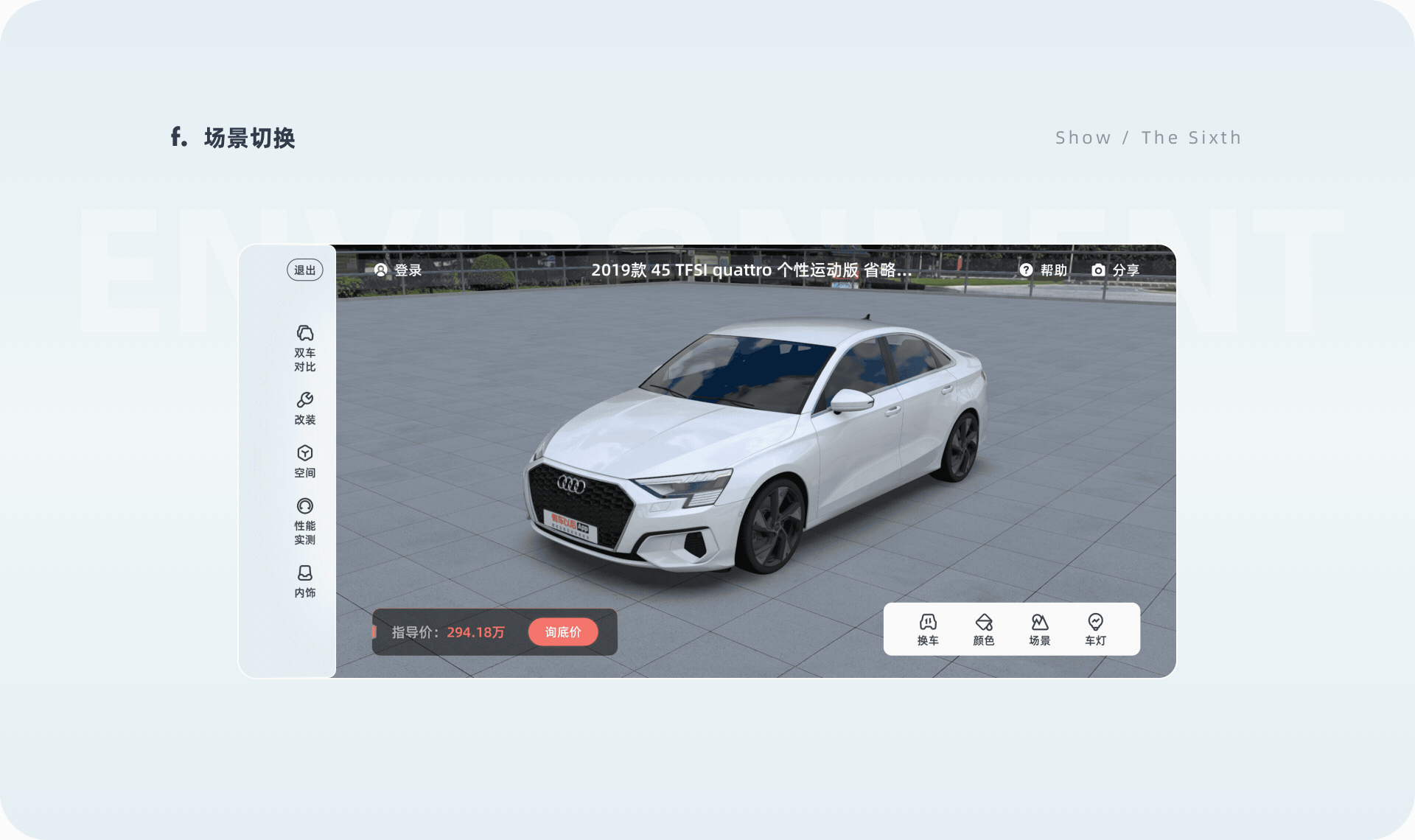Viewport: 1415px width, 840px height.
Task: Click the car model title text
Action: [751, 270]
